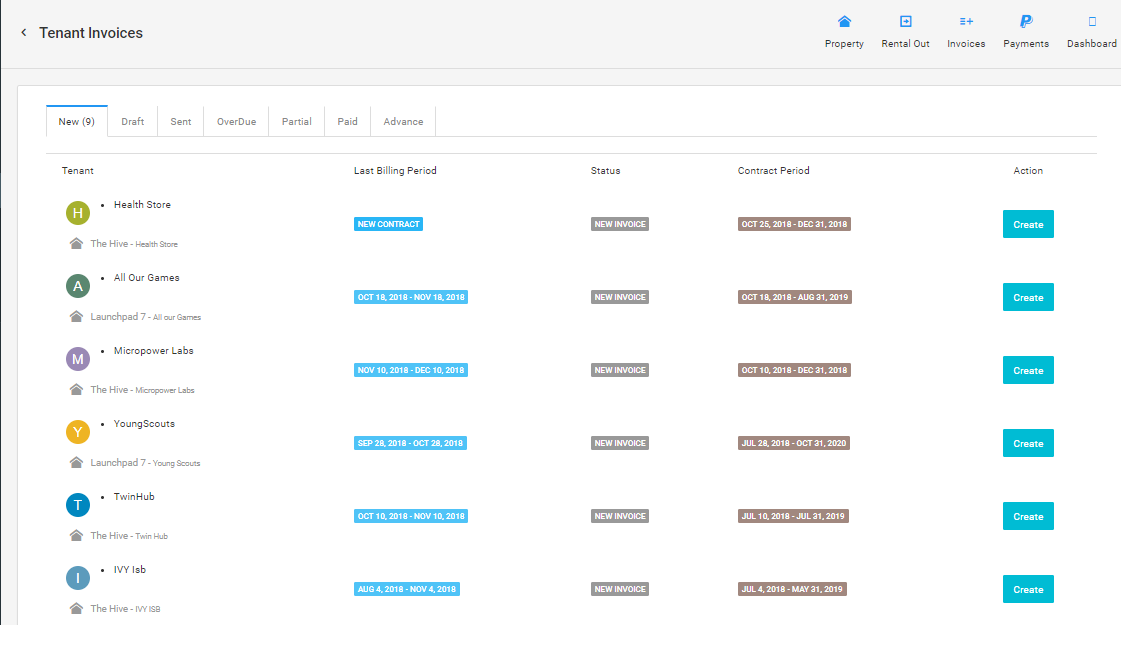This screenshot has width=1122, height=646.
Task: Create invoice for Micropower Labs
Action: tap(1028, 371)
